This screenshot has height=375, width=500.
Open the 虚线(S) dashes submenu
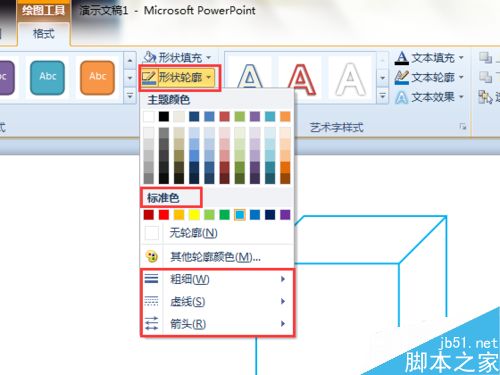(x=217, y=301)
